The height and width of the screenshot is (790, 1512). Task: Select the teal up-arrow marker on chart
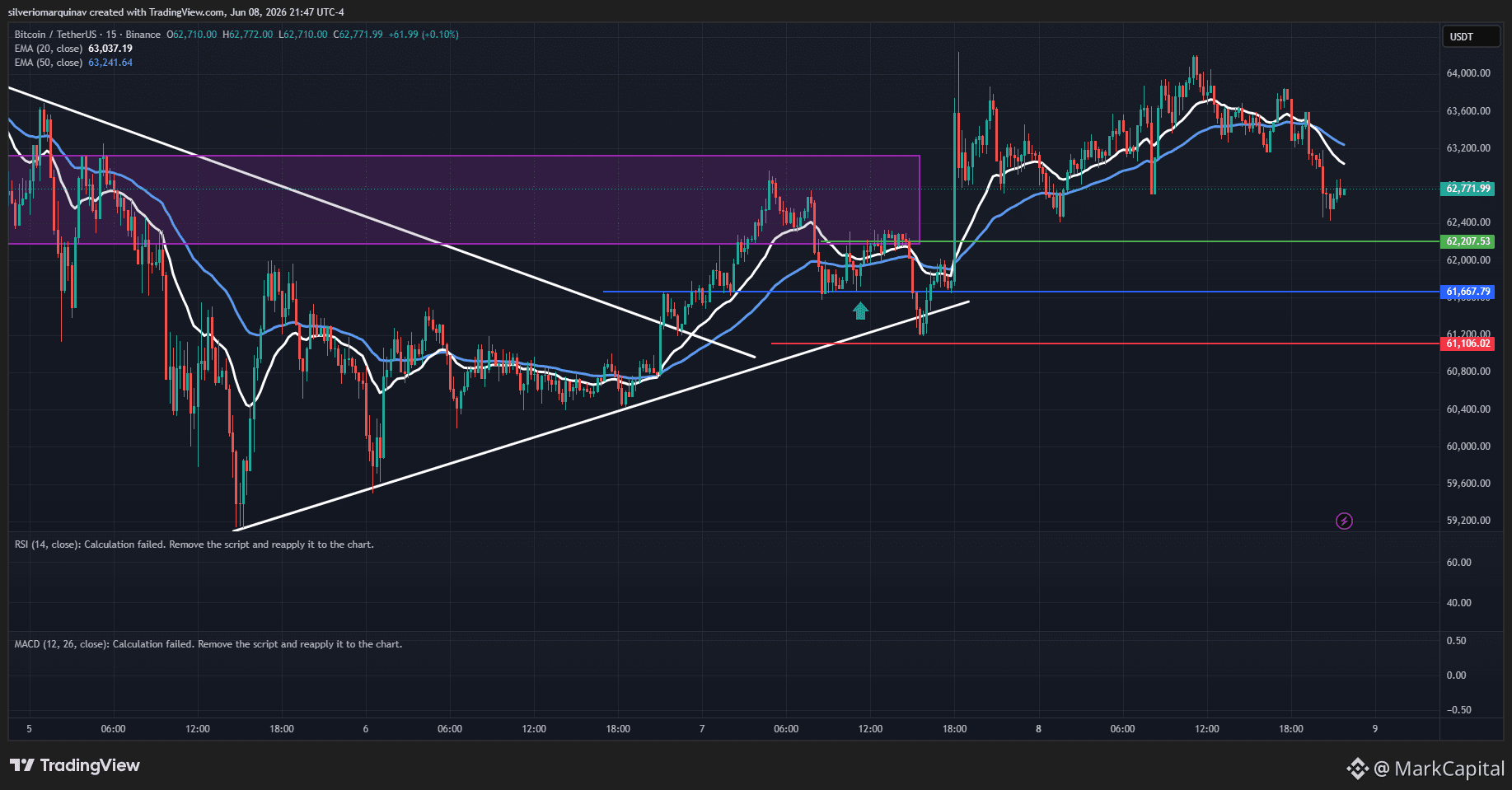click(x=860, y=311)
